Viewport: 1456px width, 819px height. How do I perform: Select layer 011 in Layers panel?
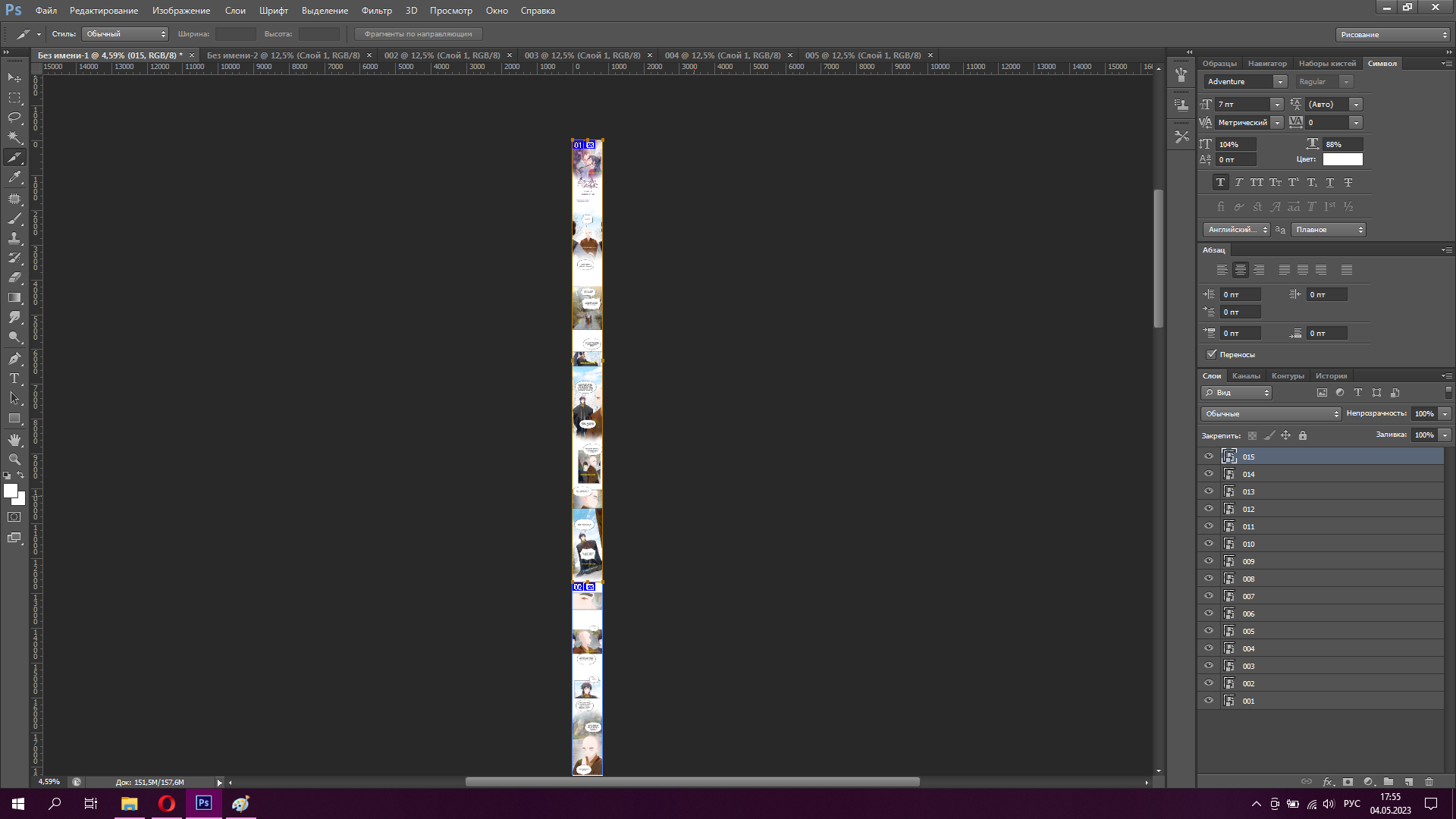1320,526
